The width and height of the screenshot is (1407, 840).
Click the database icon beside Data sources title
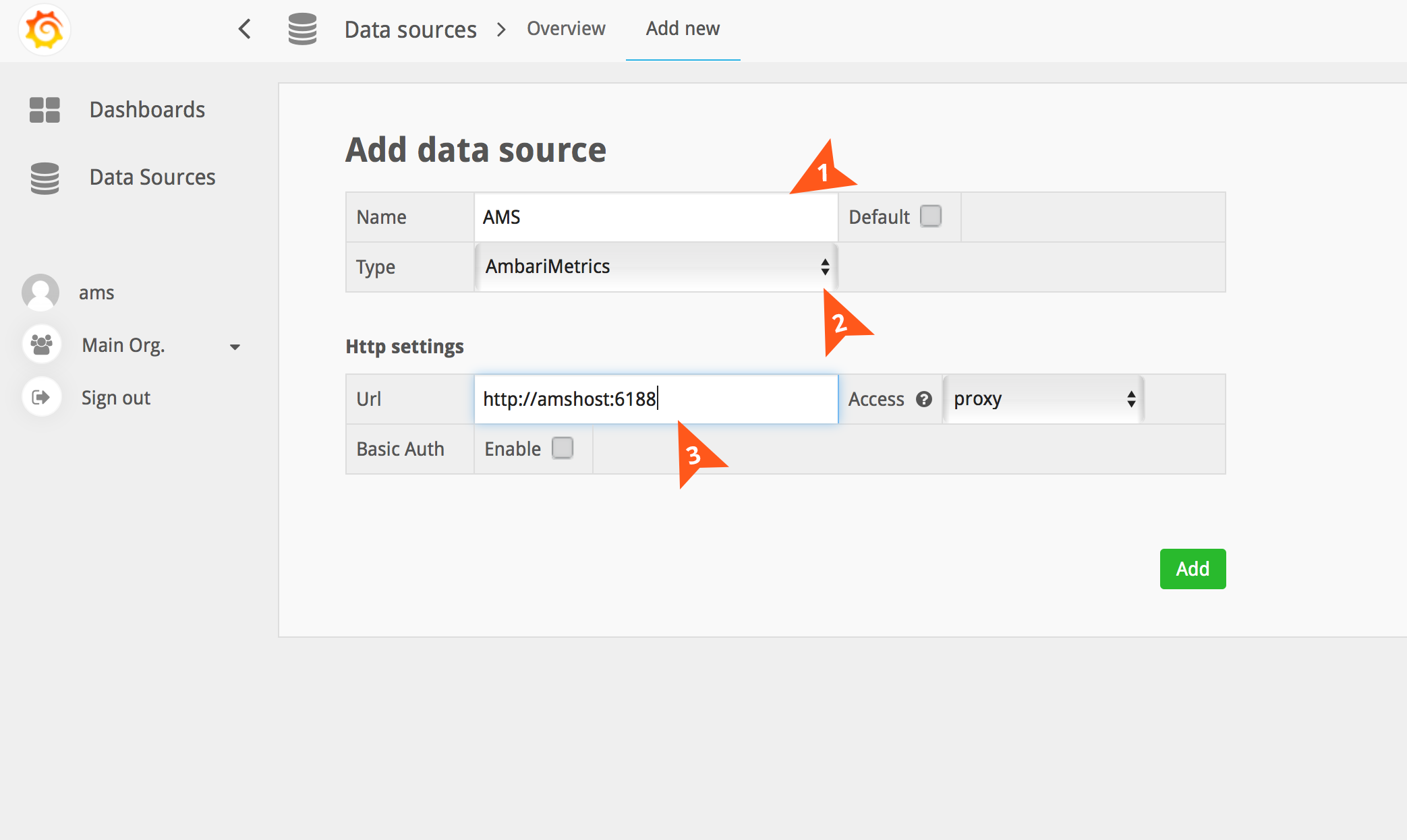coord(302,29)
